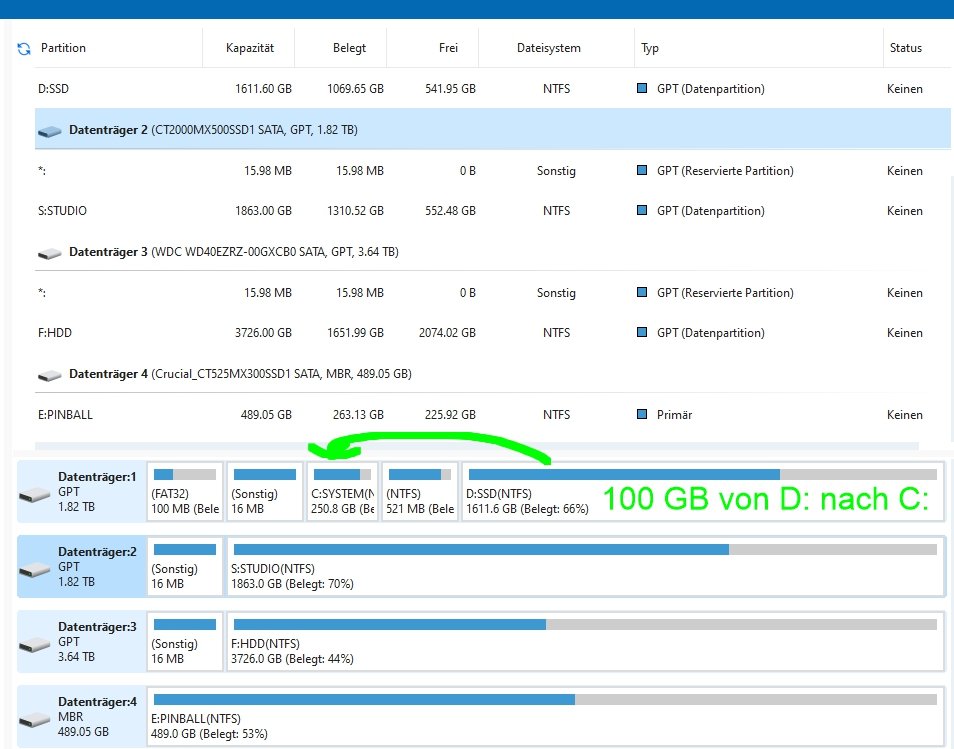Viewport: 954px width, 749px height.
Task: Select the Sonstig 16 MB block on Datenträger:3
Action: coord(185,641)
